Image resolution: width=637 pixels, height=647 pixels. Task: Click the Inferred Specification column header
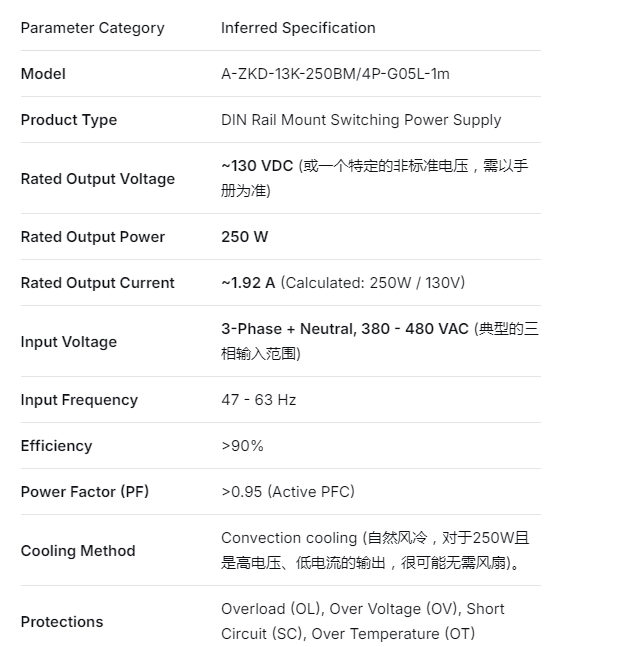click(298, 28)
